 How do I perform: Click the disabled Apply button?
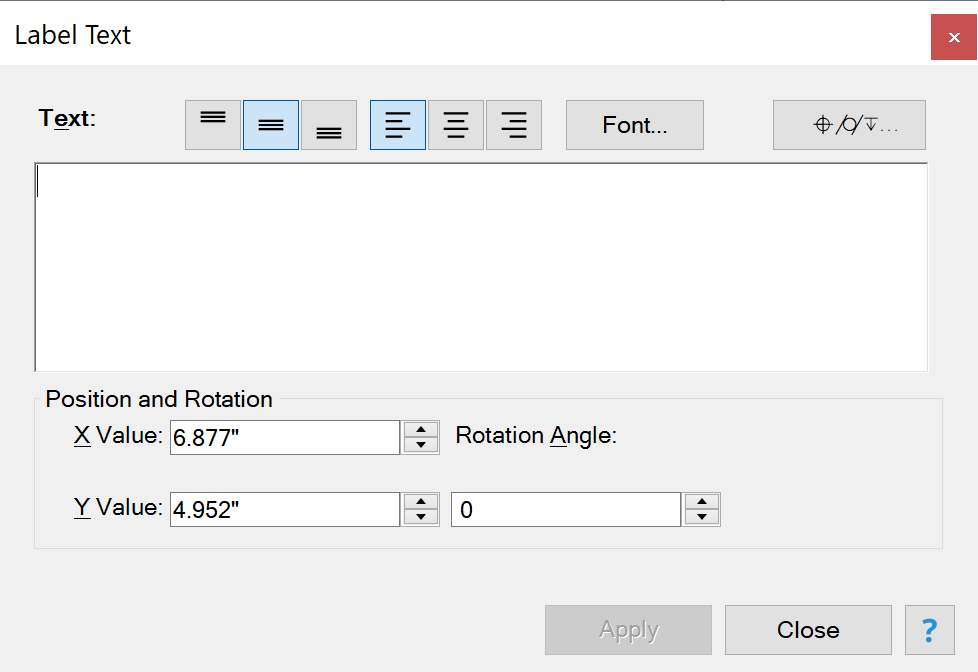pyautogui.click(x=629, y=630)
